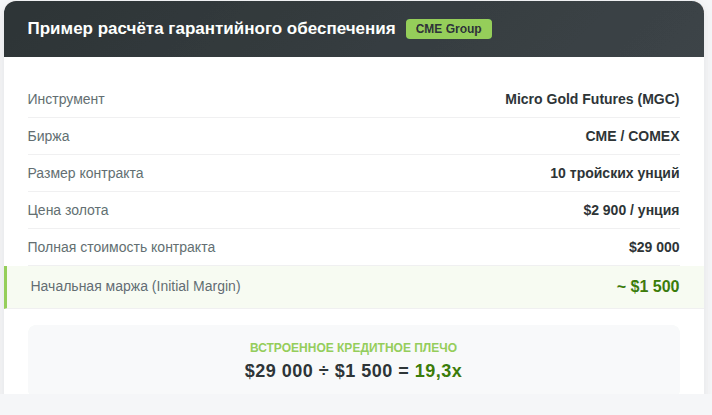712x415 pixels.
Task: Select the "Размер контракта" label
Action: [x=86, y=173]
